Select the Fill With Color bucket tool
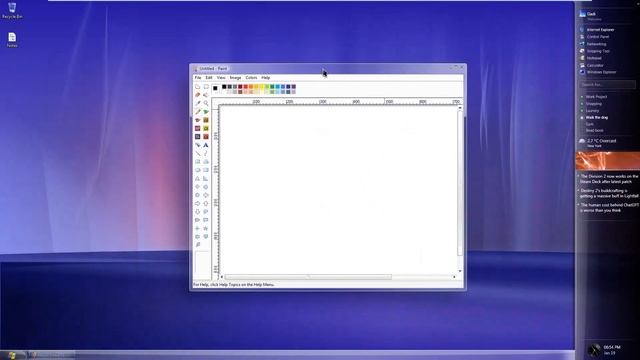The width and height of the screenshot is (640, 360). [206, 95]
